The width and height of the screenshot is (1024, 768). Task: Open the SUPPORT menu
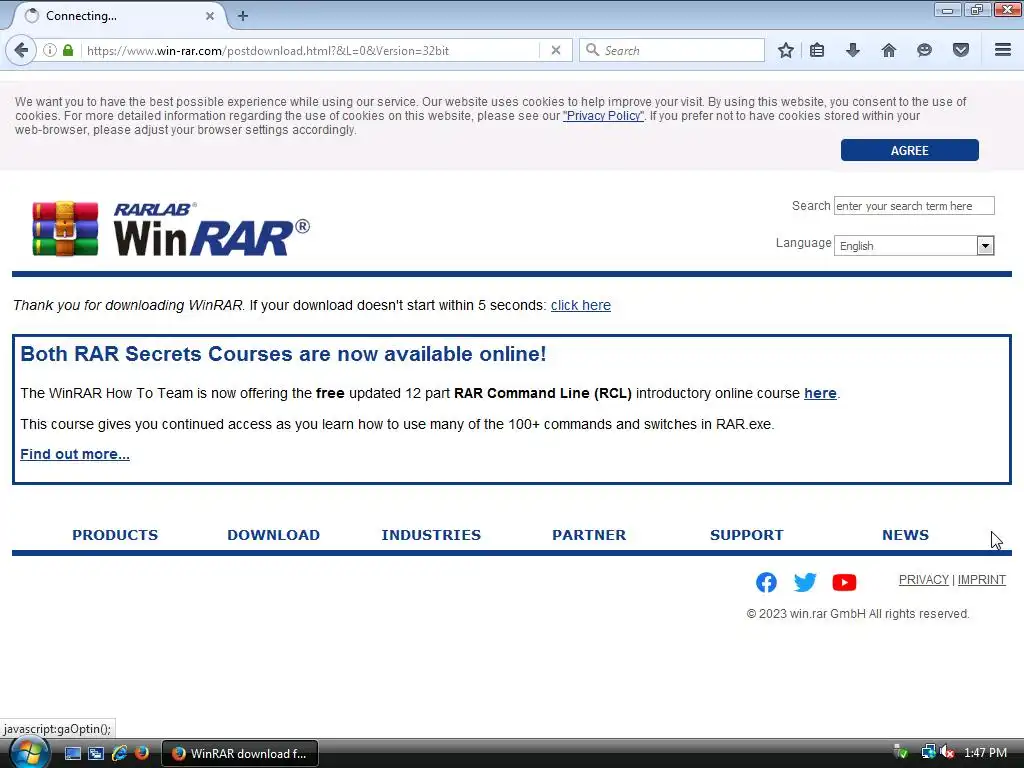pos(746,535)
